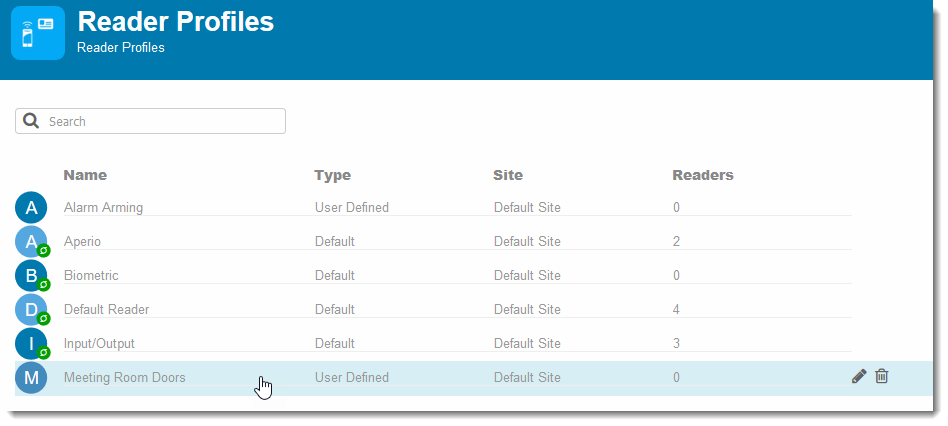Click the Reader Profiles header icon

tap(38, 33)
